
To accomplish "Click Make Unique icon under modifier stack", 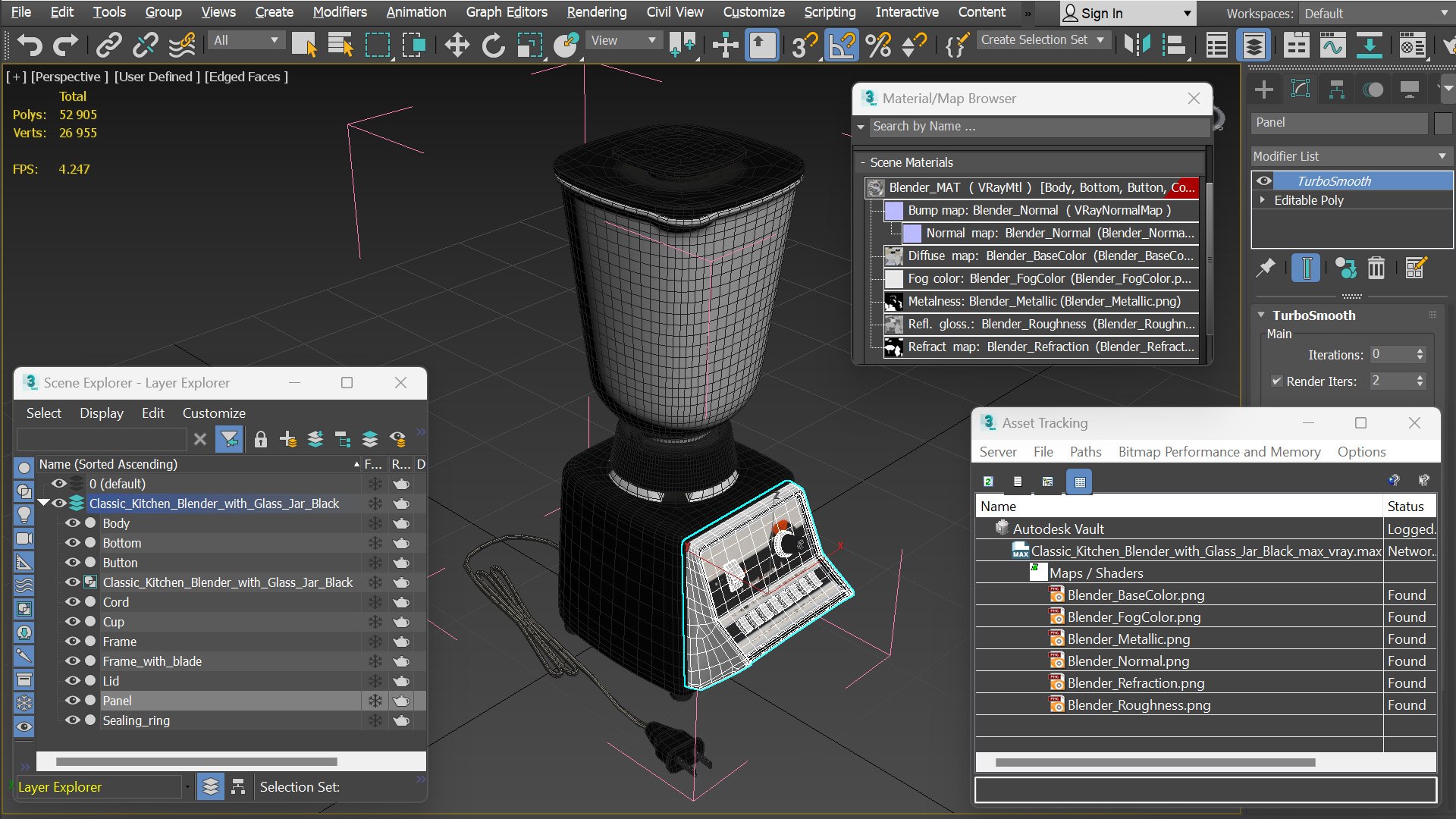I will point(1345,268).
